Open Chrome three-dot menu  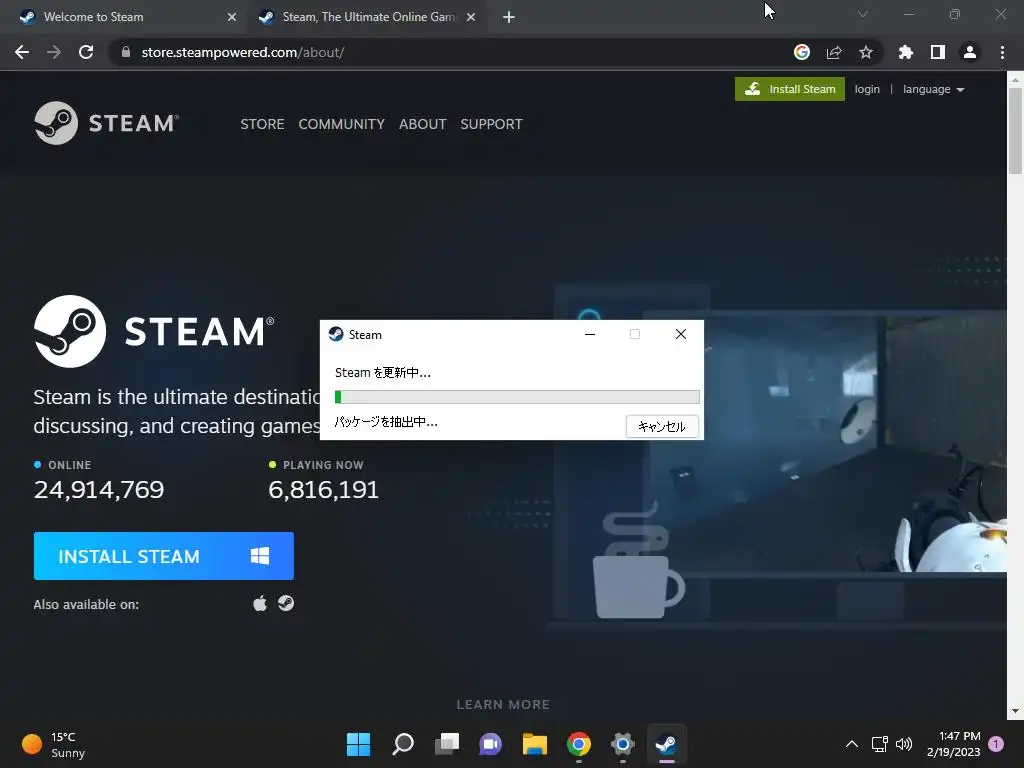click(1002, 52)
